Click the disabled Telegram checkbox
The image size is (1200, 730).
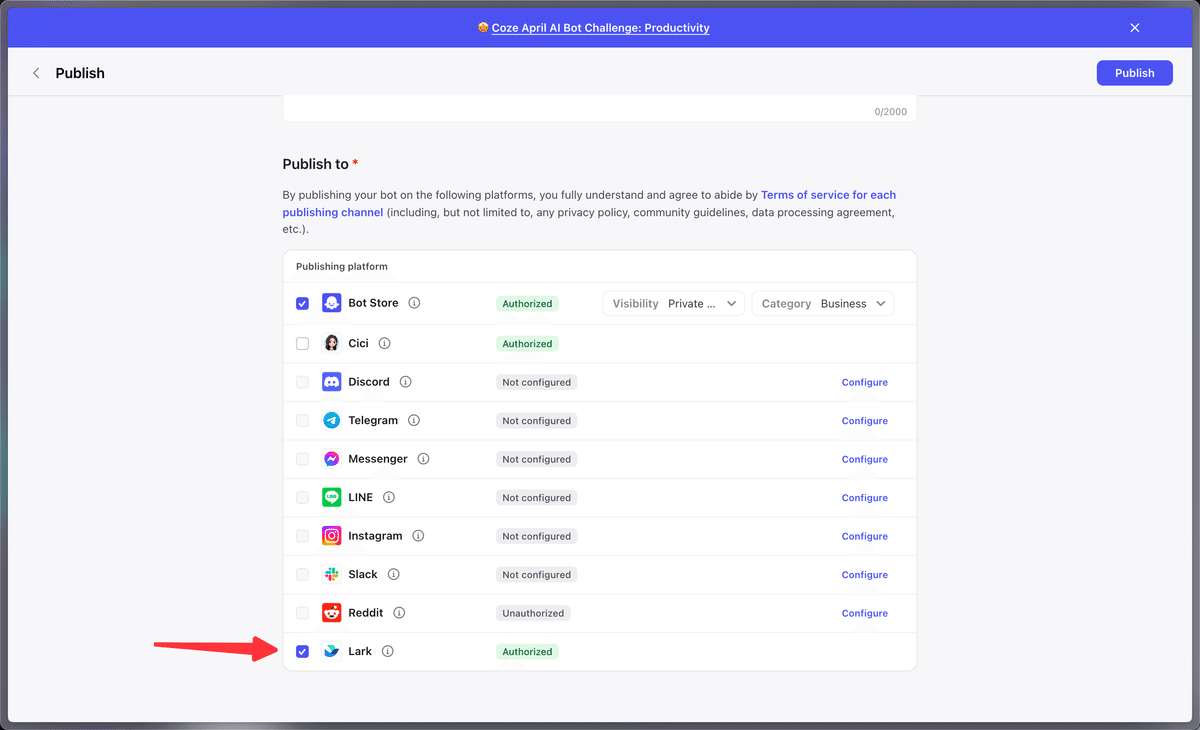pyautogui.click(x=302, y=421)
